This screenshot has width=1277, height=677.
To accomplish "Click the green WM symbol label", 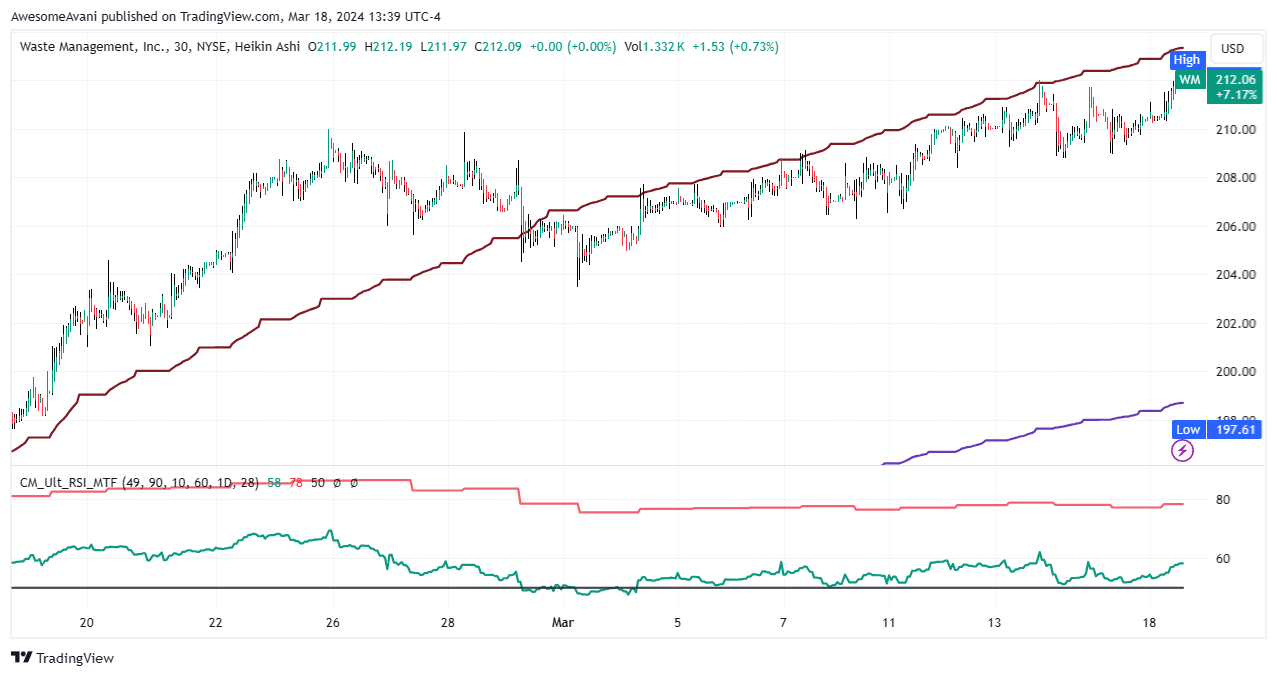I will tap(1188, 80).
